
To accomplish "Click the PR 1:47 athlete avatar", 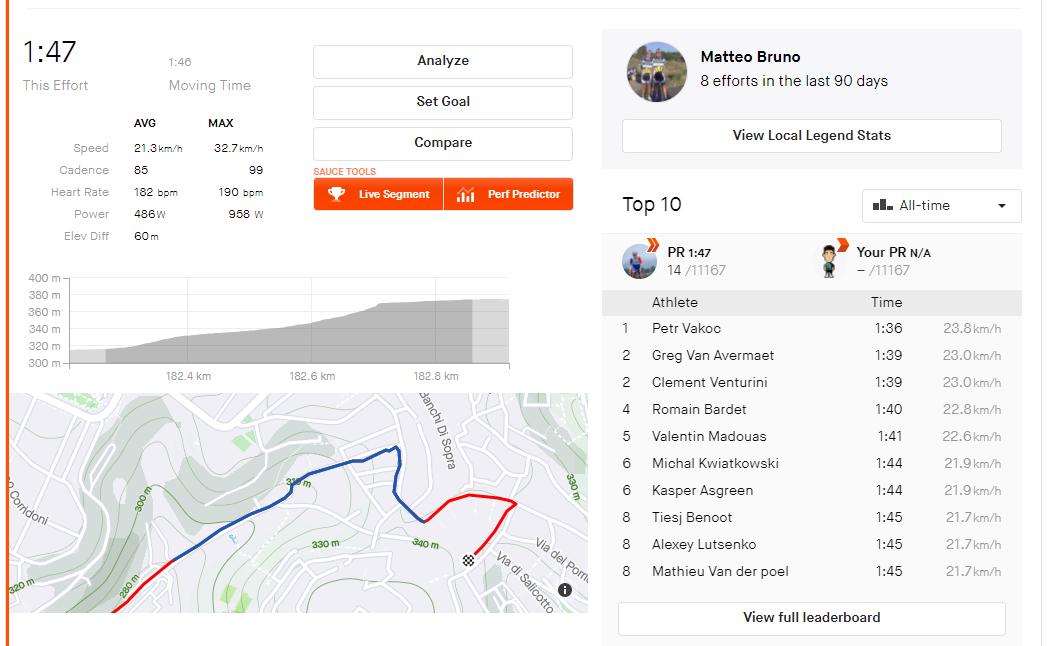I will tap(639, 261).
